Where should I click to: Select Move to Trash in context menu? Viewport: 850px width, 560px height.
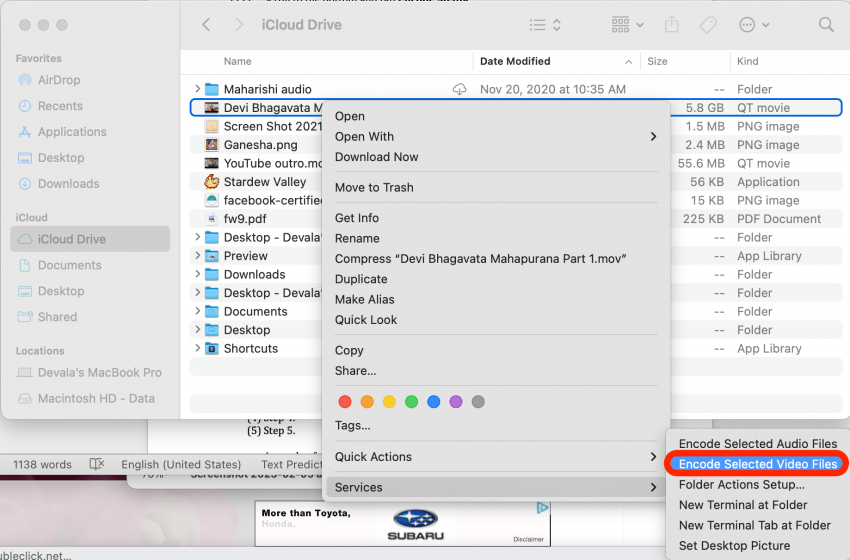374,187
